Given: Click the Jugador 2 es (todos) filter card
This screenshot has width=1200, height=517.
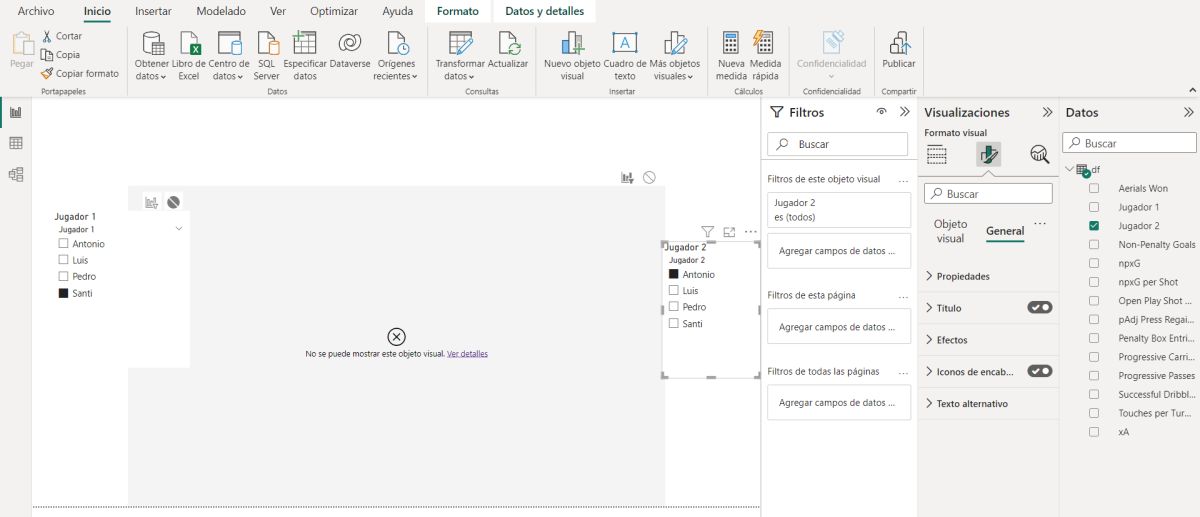Looking at the screenshot, I should (839, 209).
